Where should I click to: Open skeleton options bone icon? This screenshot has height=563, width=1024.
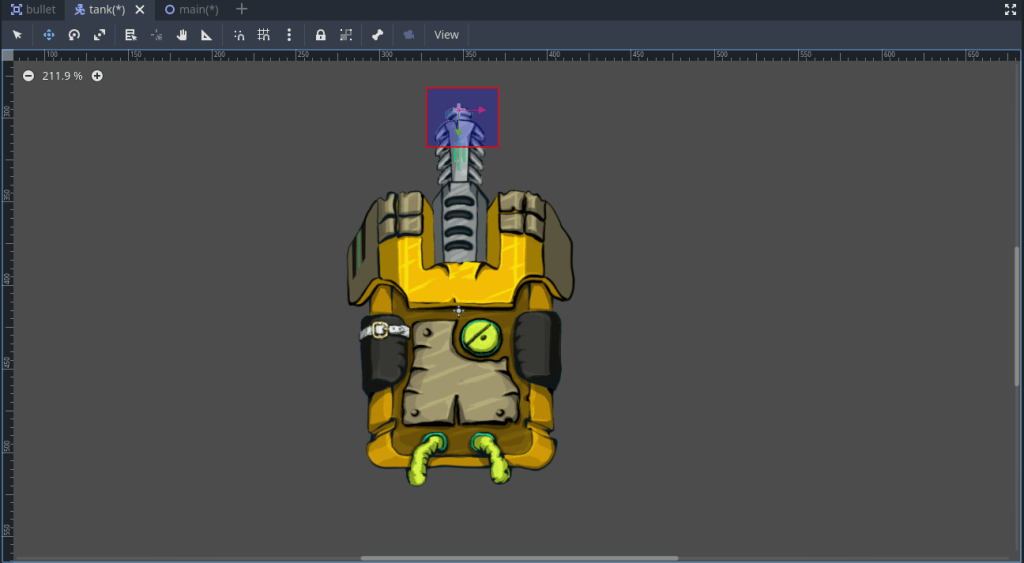(x=377, y=35)
